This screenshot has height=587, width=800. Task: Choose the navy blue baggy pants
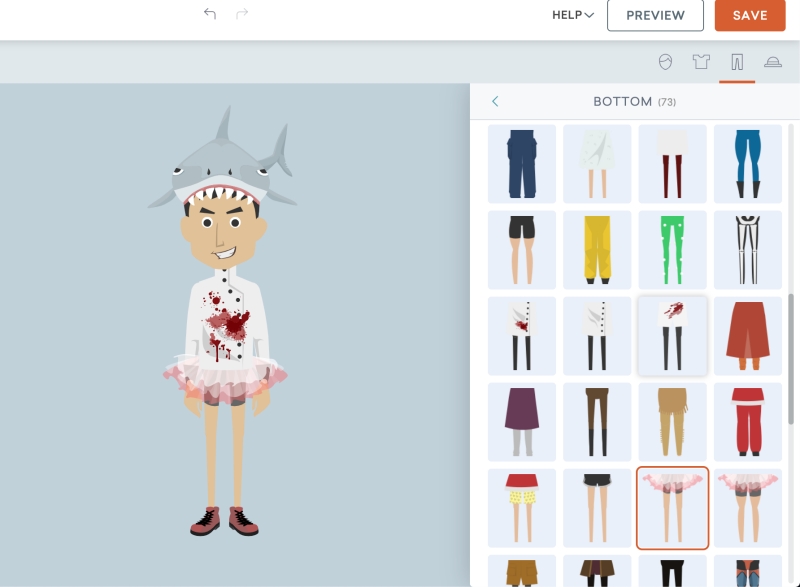pos(522,164)
